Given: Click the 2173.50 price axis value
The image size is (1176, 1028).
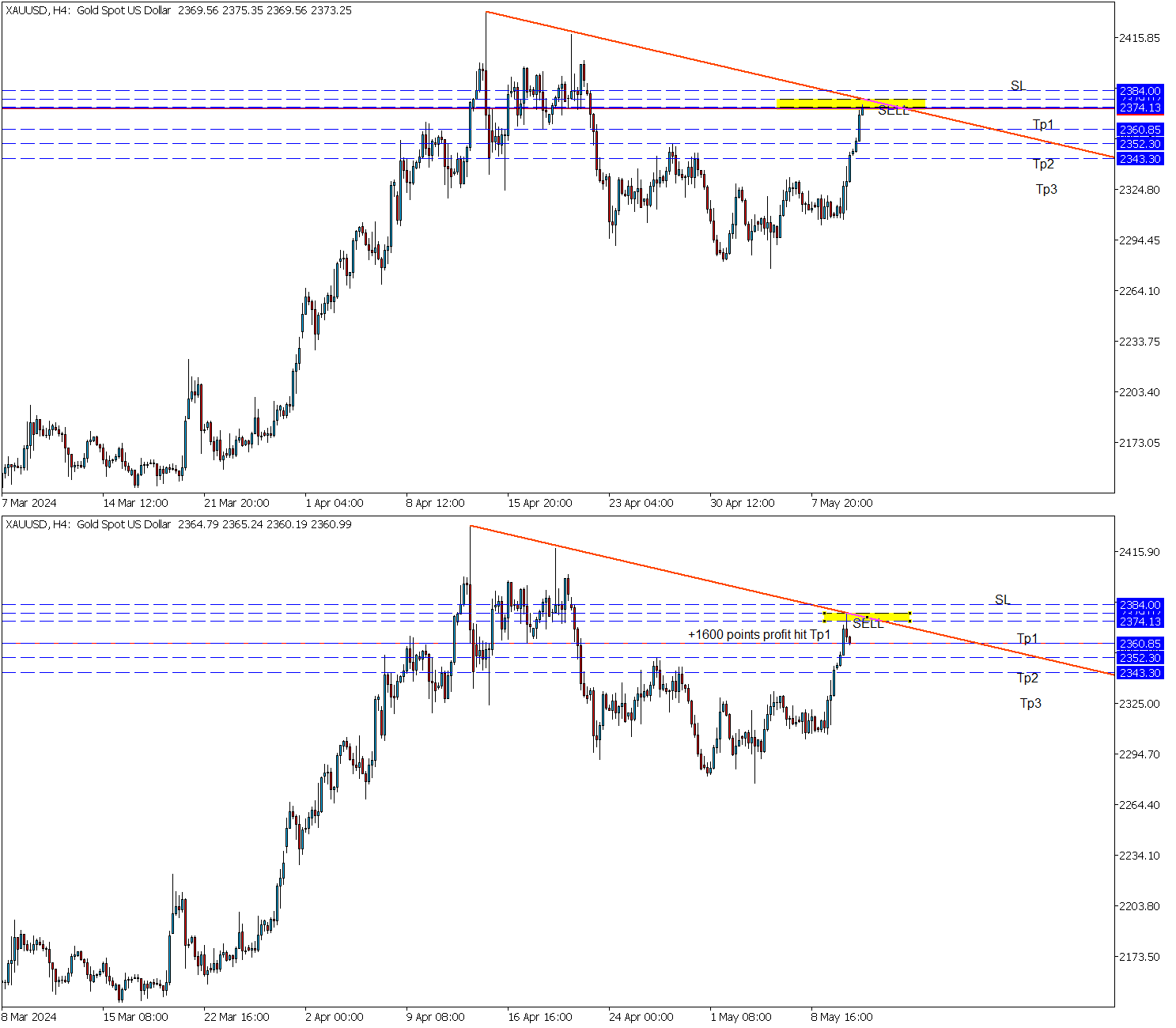Looking at the screenshot, I should click(1140, 957).
